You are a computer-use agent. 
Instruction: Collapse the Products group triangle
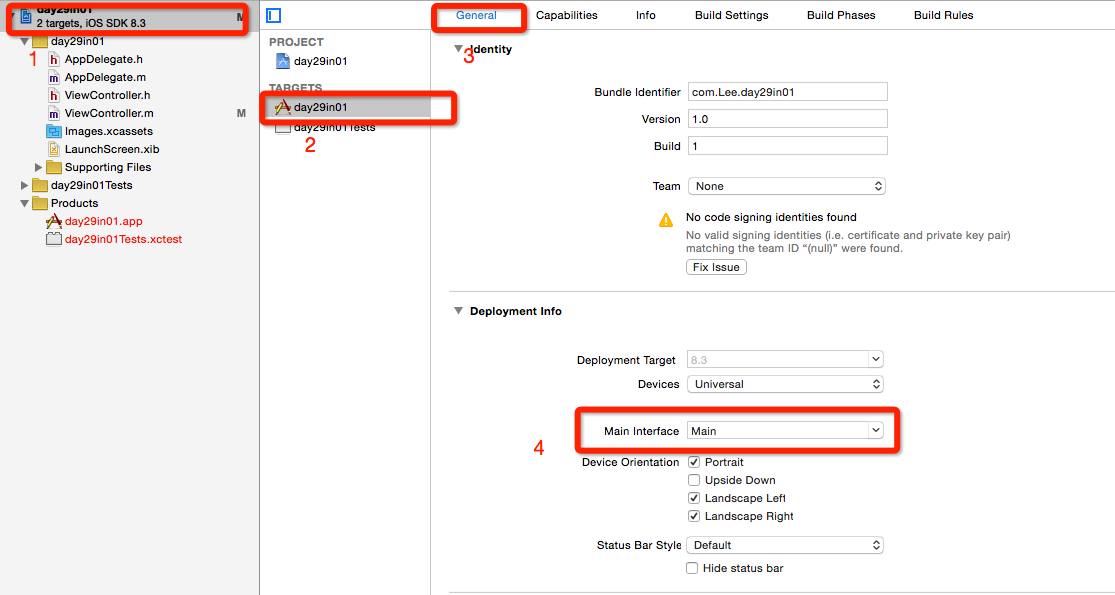(x=24, y=203)
